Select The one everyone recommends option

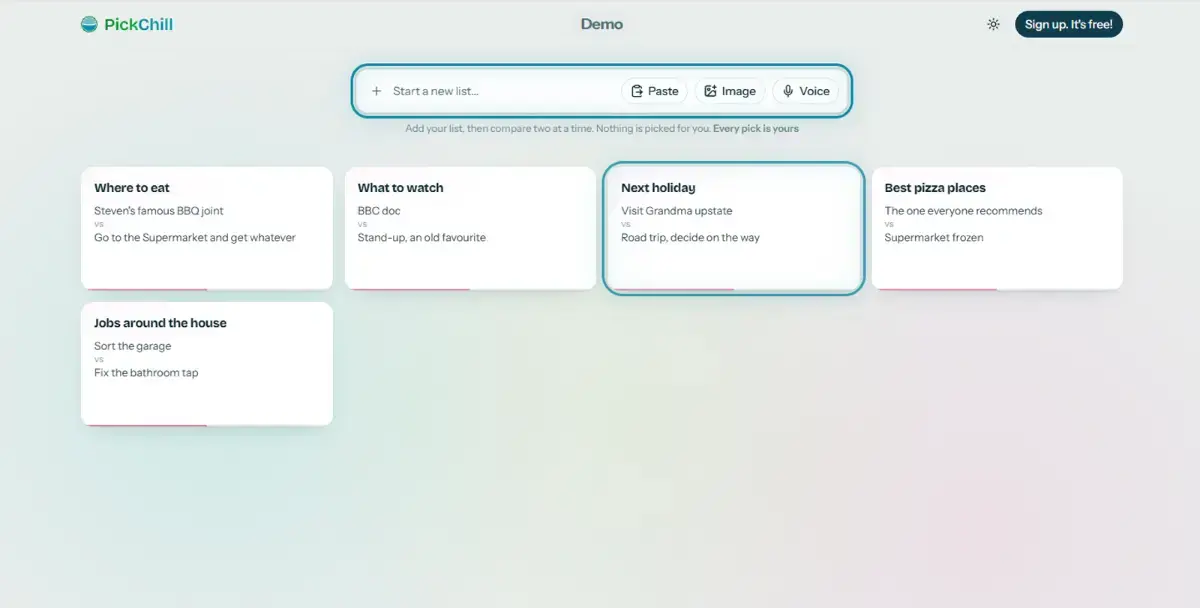tap(963, 211)
